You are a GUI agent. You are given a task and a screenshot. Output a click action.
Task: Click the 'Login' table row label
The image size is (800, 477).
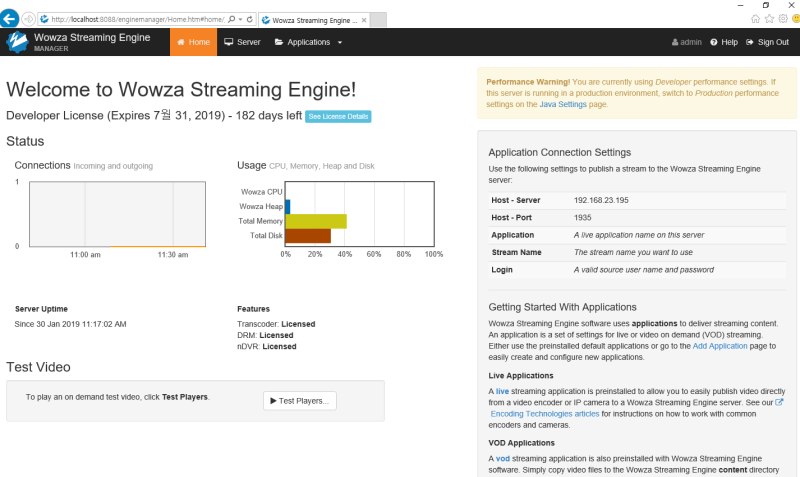point(502,269)
